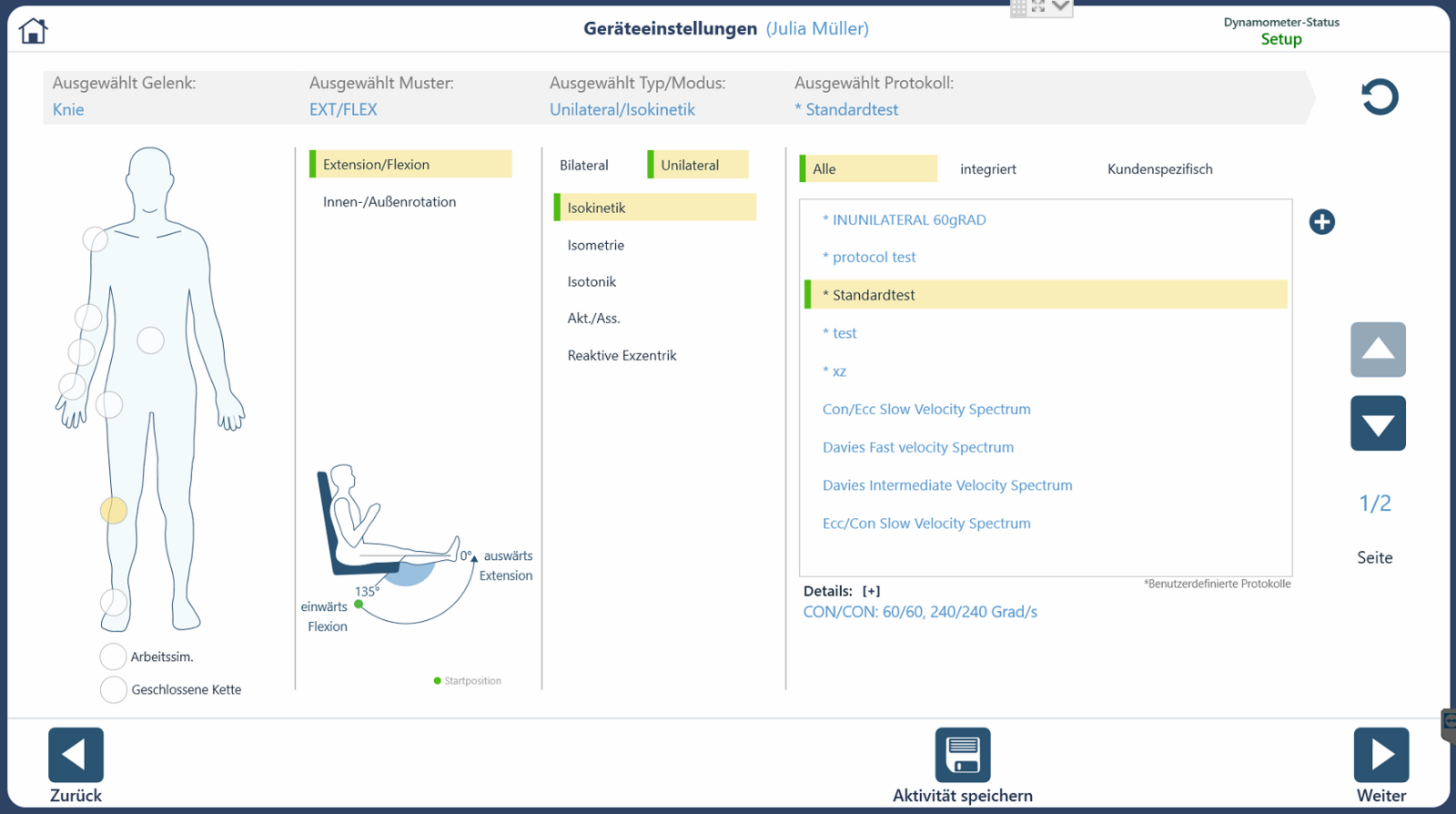Click the Home icon
This screenshot has width=1456, height=814.
tap(33, 31)
